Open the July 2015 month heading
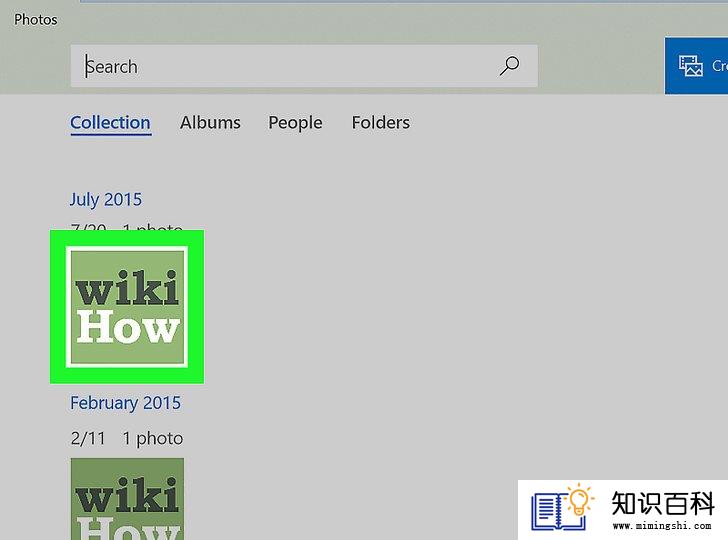 106,200
